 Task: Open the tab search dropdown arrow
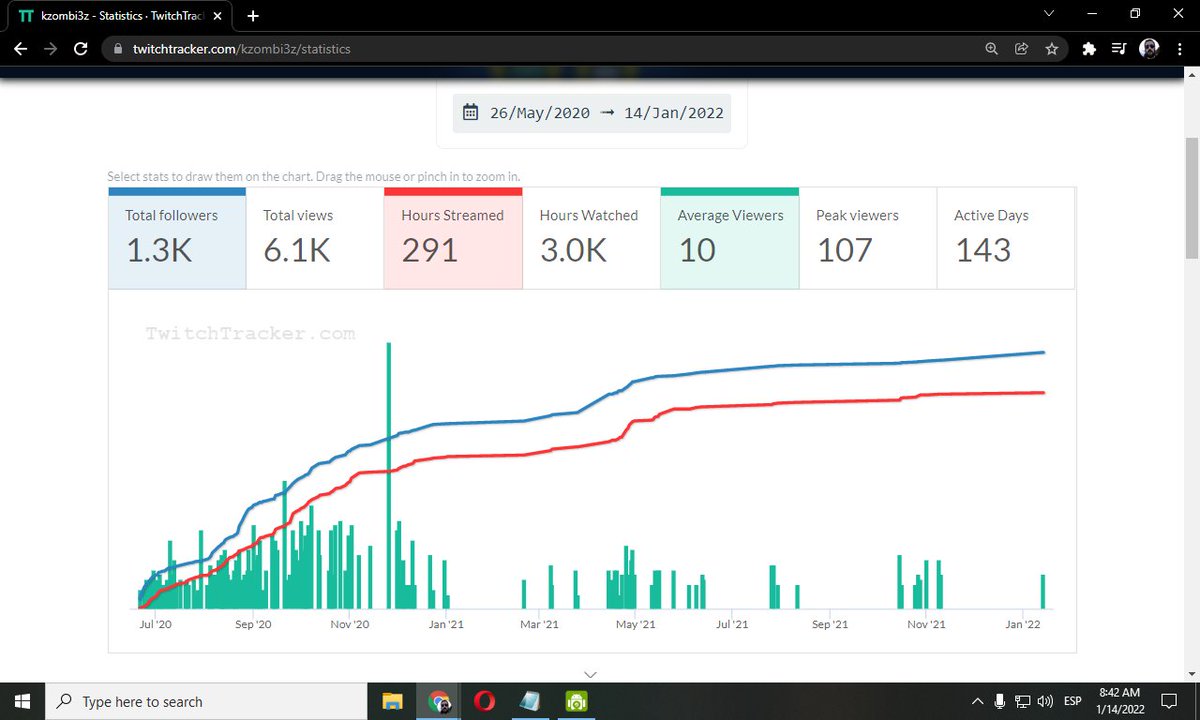pyautogui.click(x=1047, y=14)
